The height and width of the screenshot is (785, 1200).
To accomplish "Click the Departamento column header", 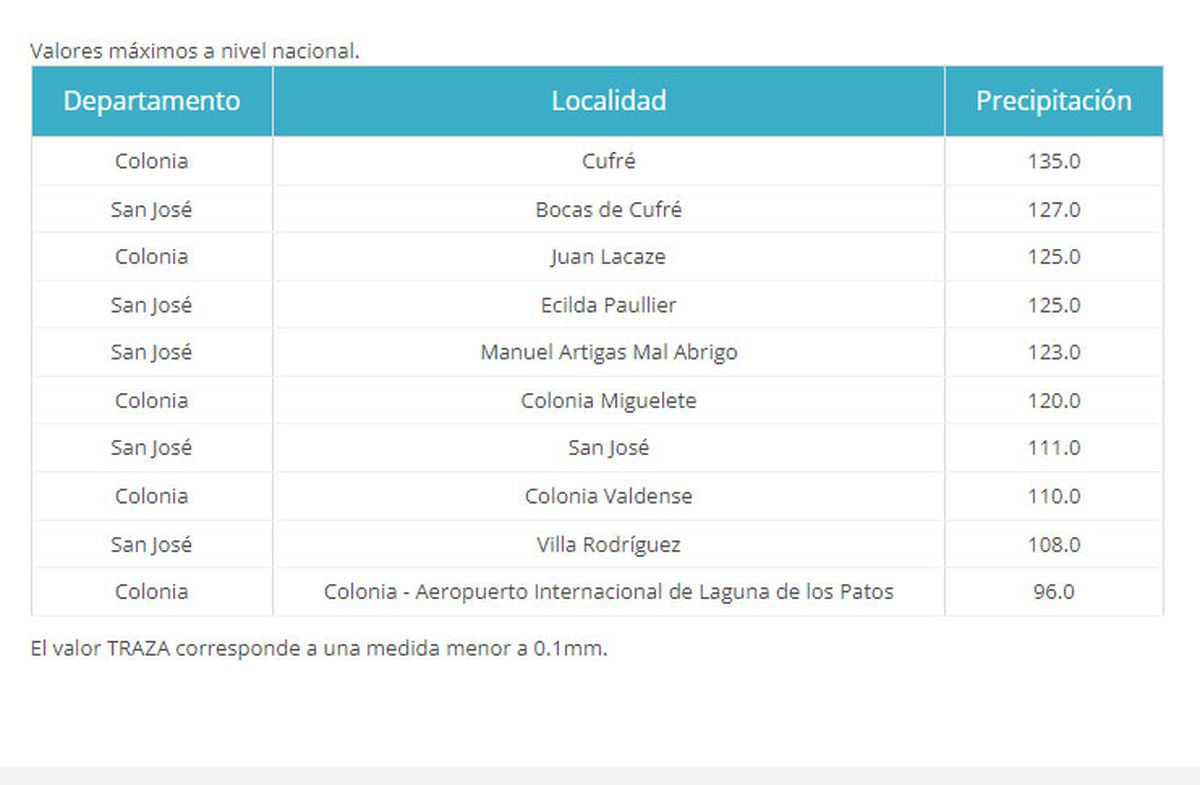I will click(152, 101).
